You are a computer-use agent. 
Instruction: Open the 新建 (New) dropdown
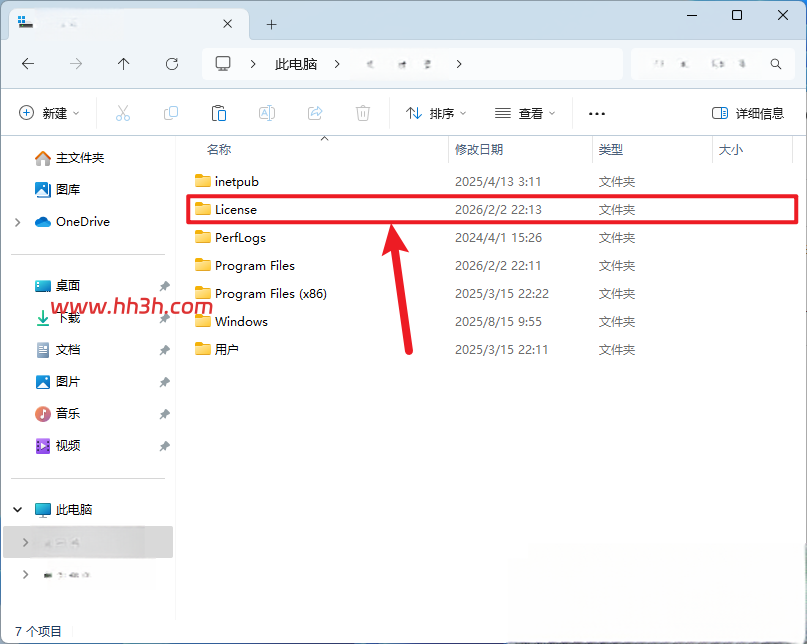click(x=49, y=113)
